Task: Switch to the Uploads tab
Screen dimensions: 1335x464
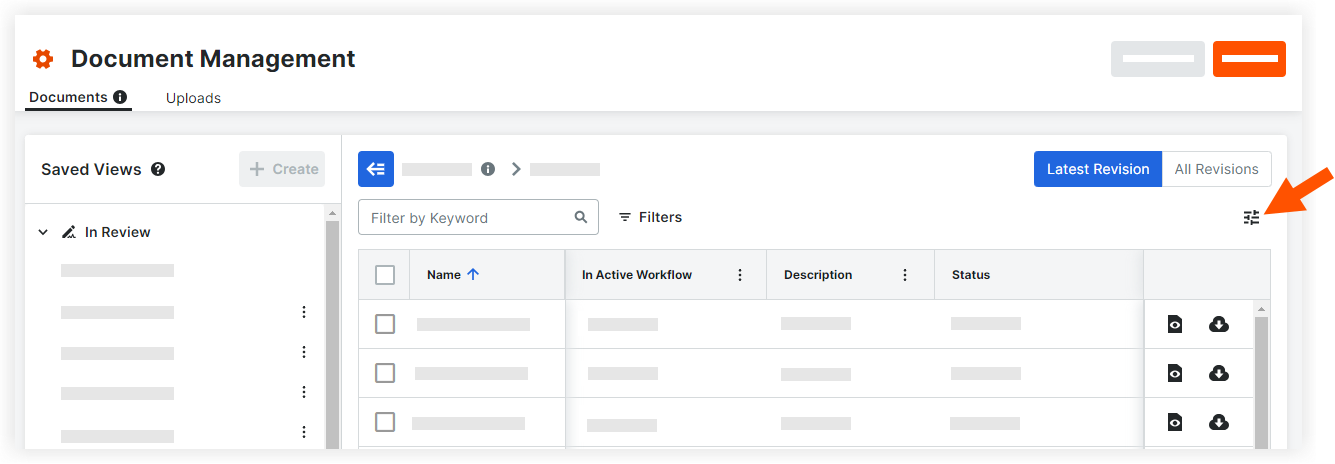Action: point(193,98)
